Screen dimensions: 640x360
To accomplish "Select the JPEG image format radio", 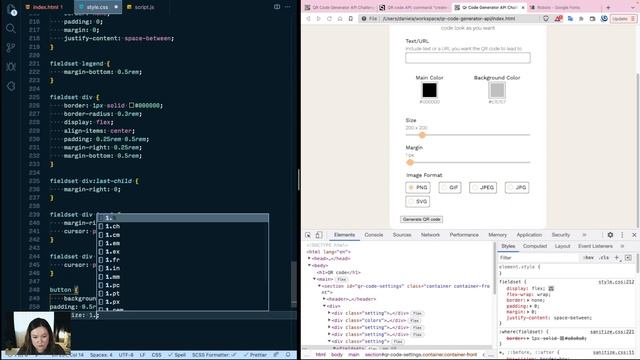I will 475,187.
